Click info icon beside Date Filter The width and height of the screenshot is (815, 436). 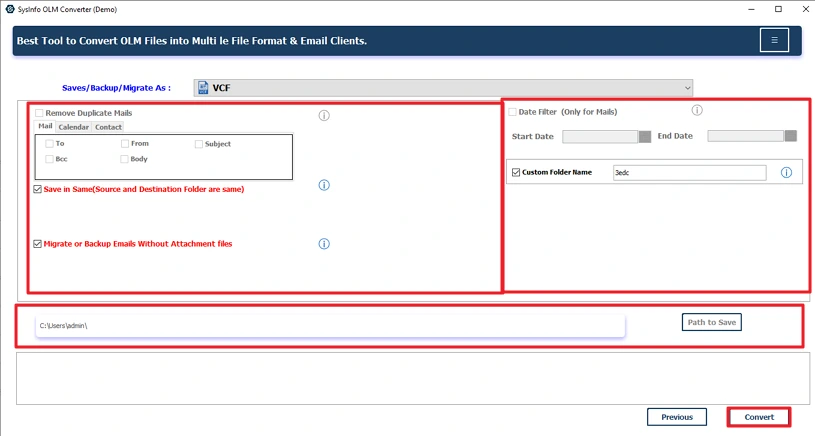click(697, 110)
